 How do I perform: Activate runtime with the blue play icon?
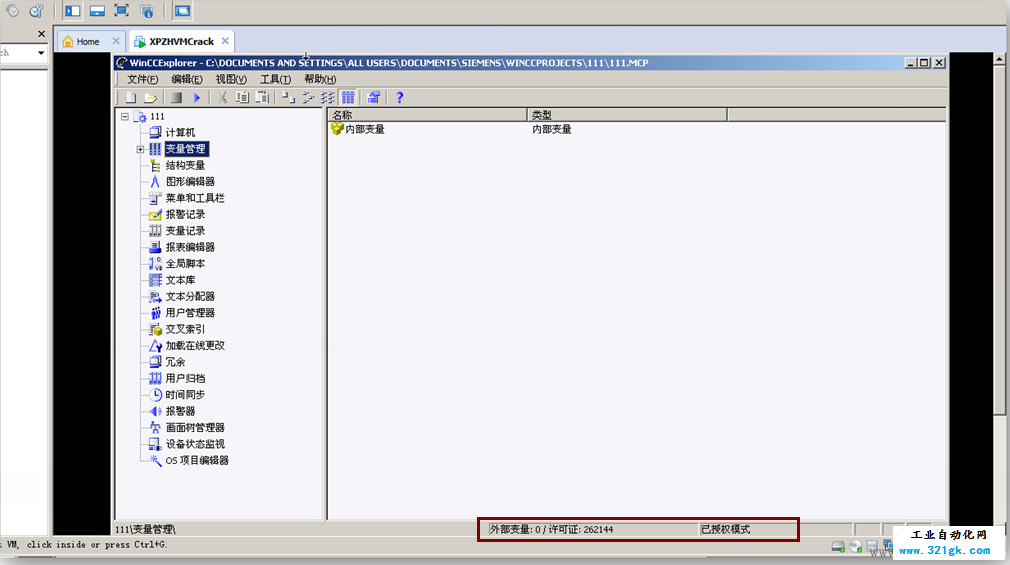coord(197,97)
